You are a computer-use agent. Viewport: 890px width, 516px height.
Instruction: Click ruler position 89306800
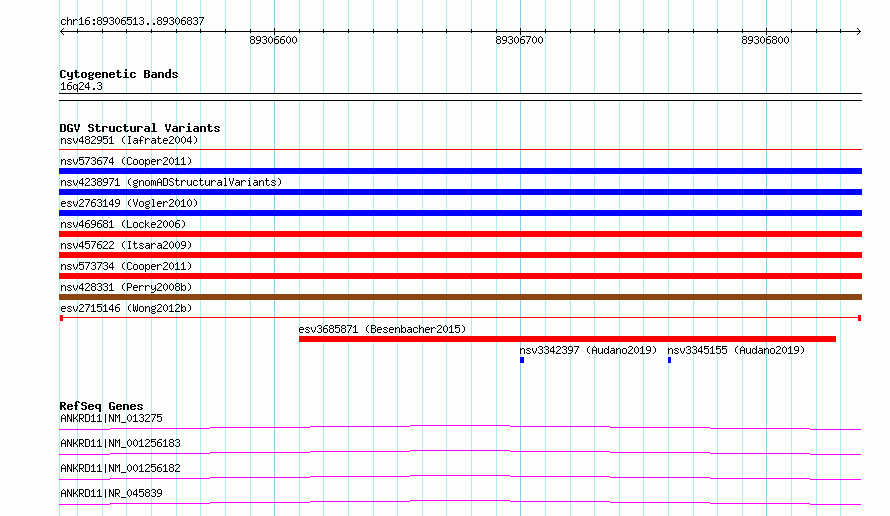[765, 40]
